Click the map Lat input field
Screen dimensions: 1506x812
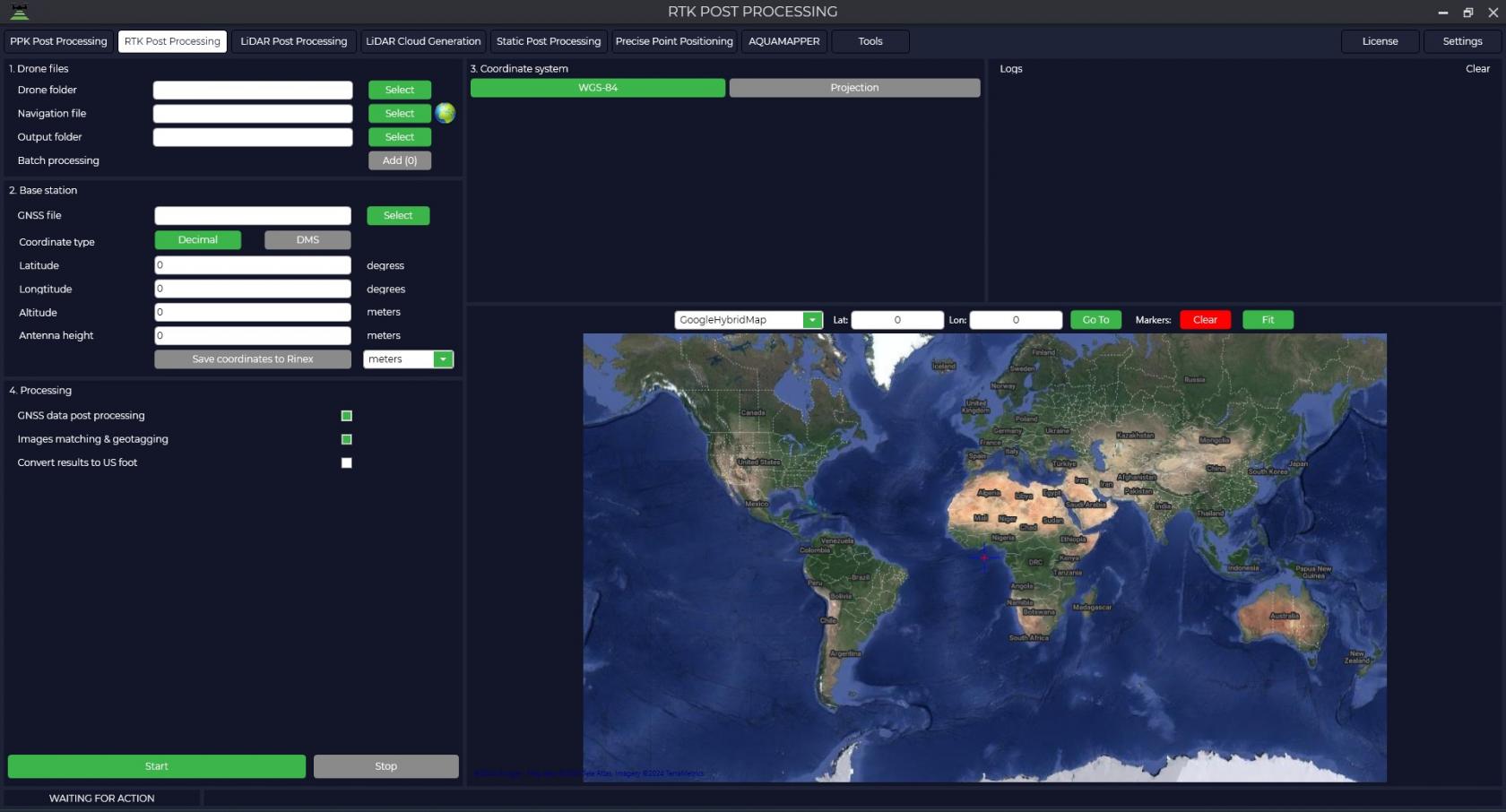pyautogui.click(x=897, y=320)
